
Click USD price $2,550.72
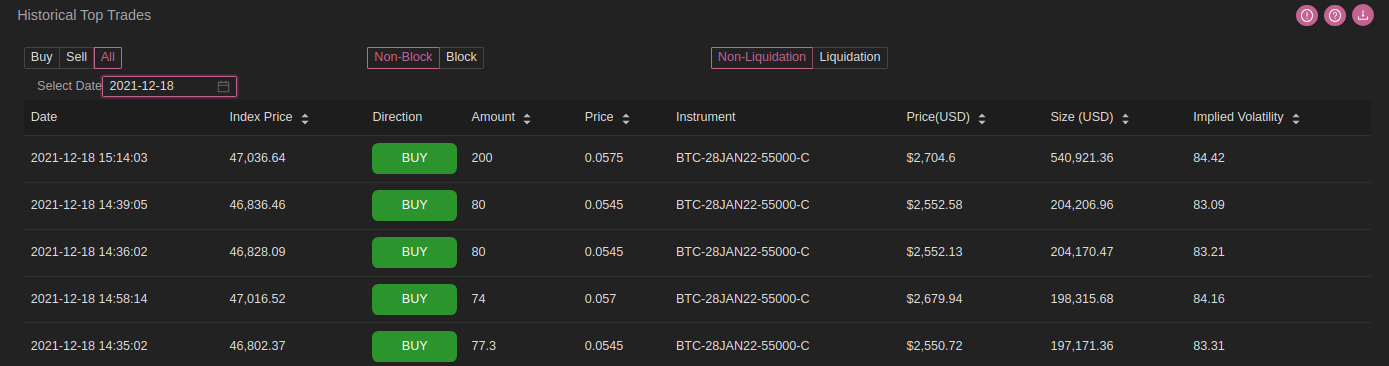pos(934,346)
